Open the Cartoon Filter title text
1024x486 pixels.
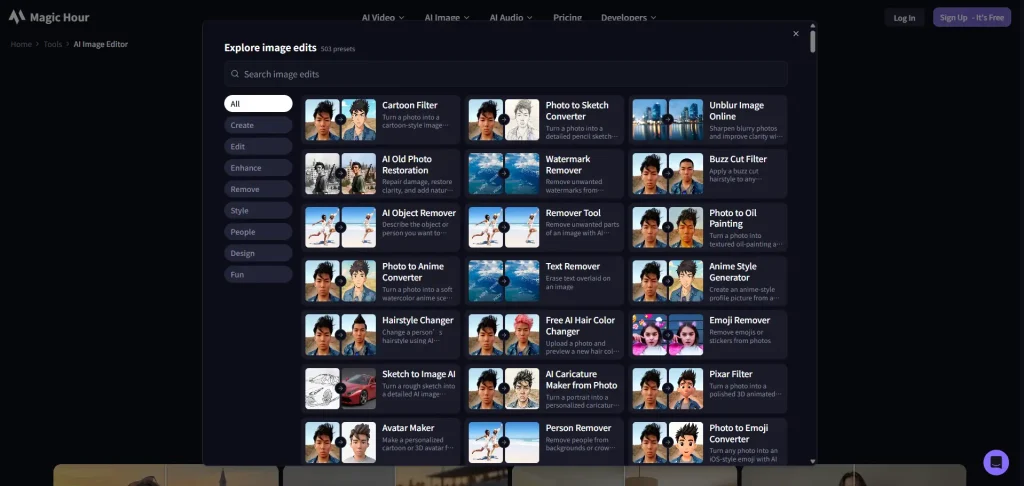tap(409, 105)
